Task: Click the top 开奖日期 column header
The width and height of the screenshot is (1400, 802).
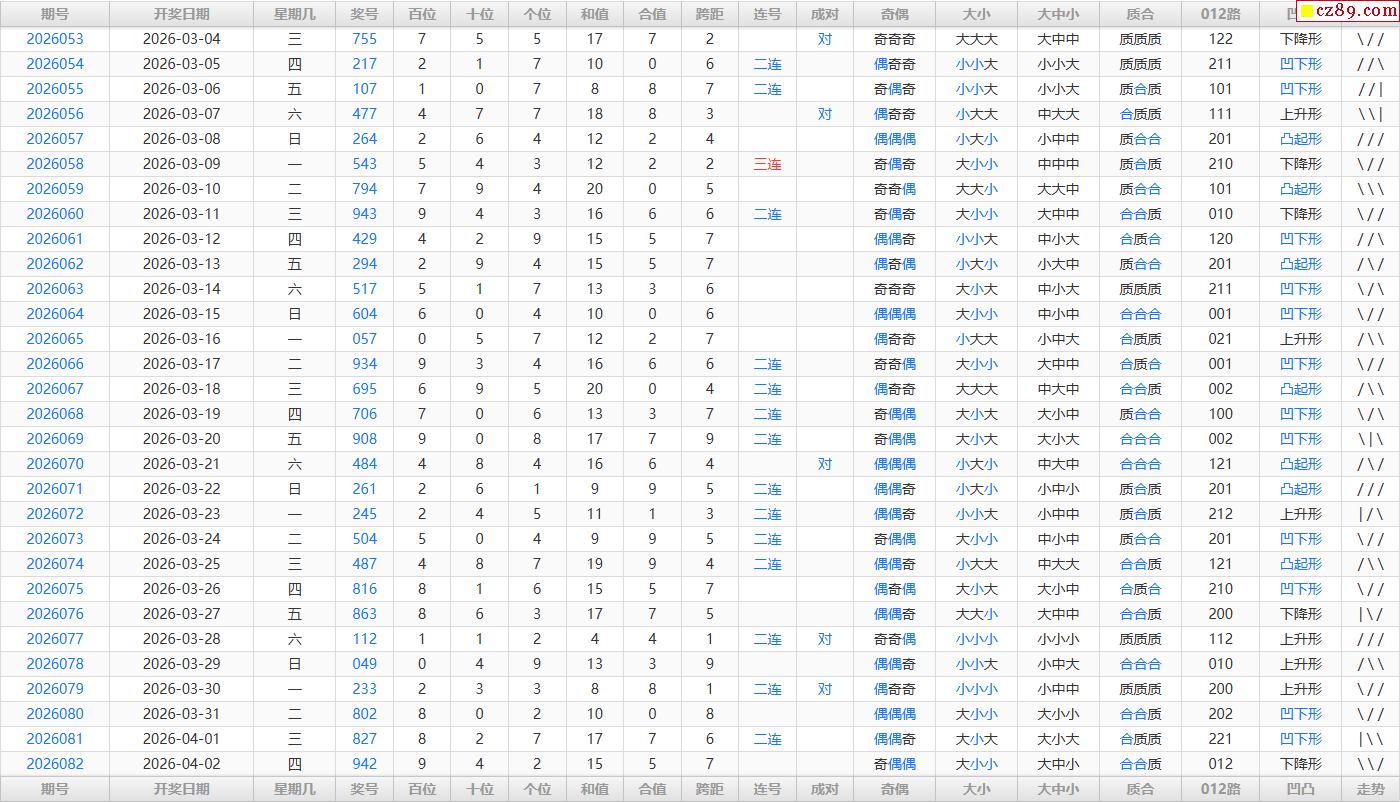Action: (x=182, y=14)
